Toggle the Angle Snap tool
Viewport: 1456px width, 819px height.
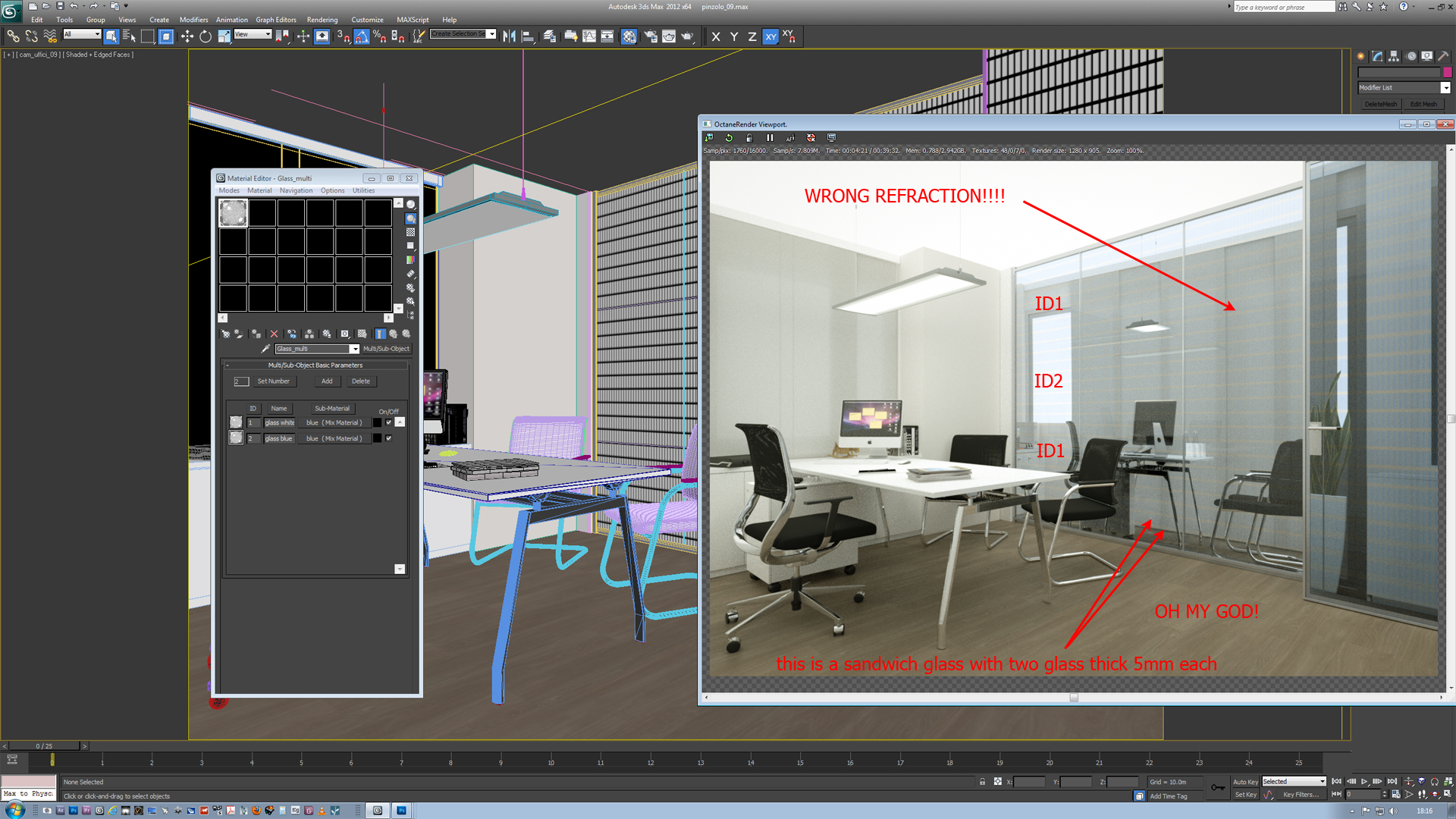click(x=361, y=36)
